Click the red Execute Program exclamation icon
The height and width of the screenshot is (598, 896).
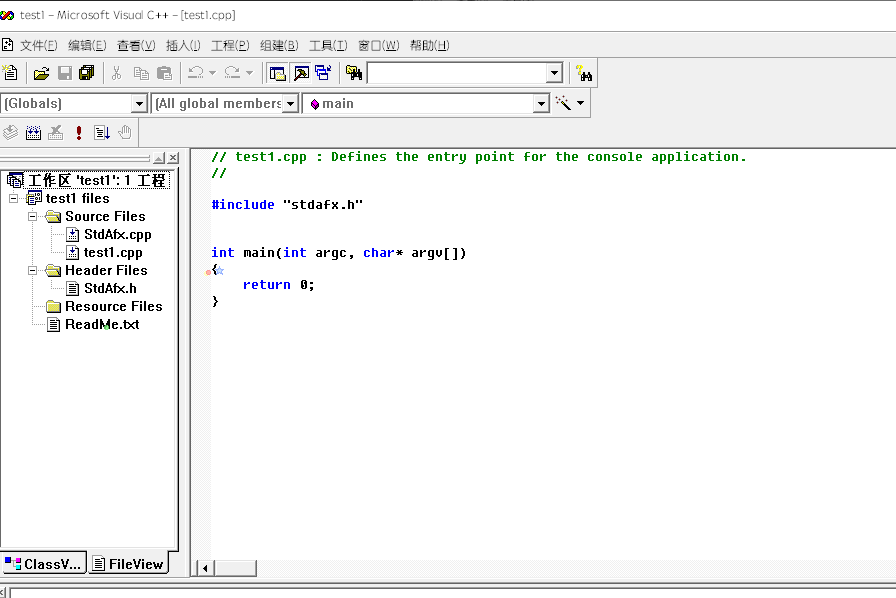(x=79, y=133)
